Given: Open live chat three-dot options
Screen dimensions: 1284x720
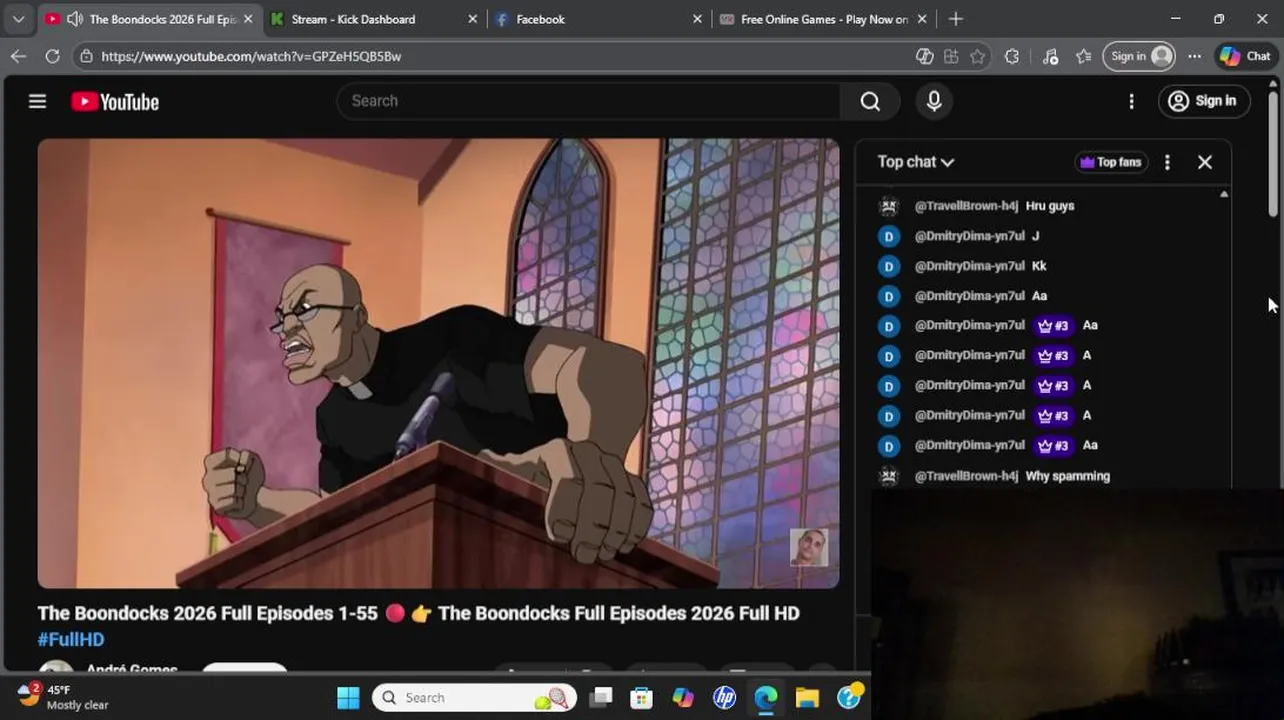Looking at the screenshot, I should click(x=1167, y=162).
